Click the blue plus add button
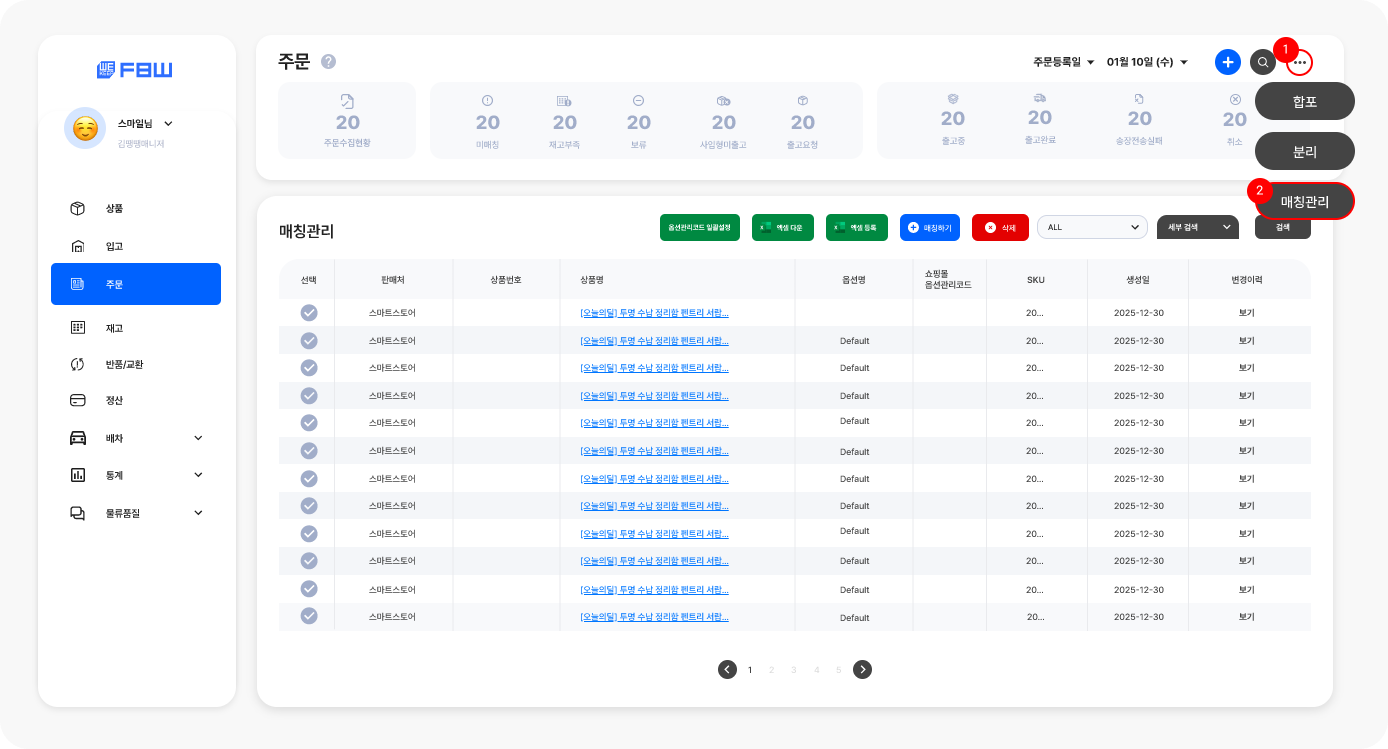 tap(1228, 62)
